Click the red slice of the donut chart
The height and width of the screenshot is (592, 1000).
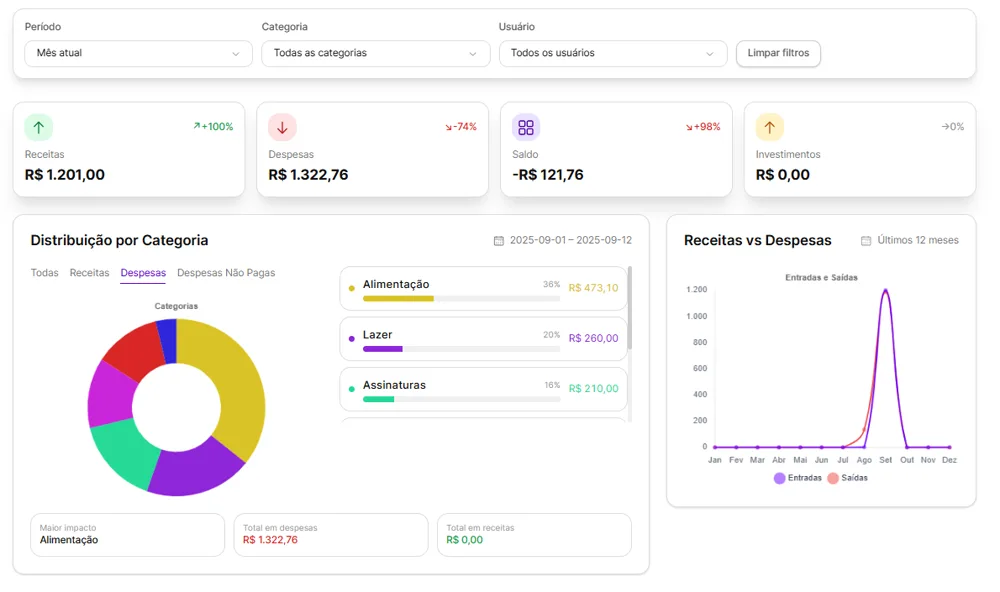click(x=136, y=351)
